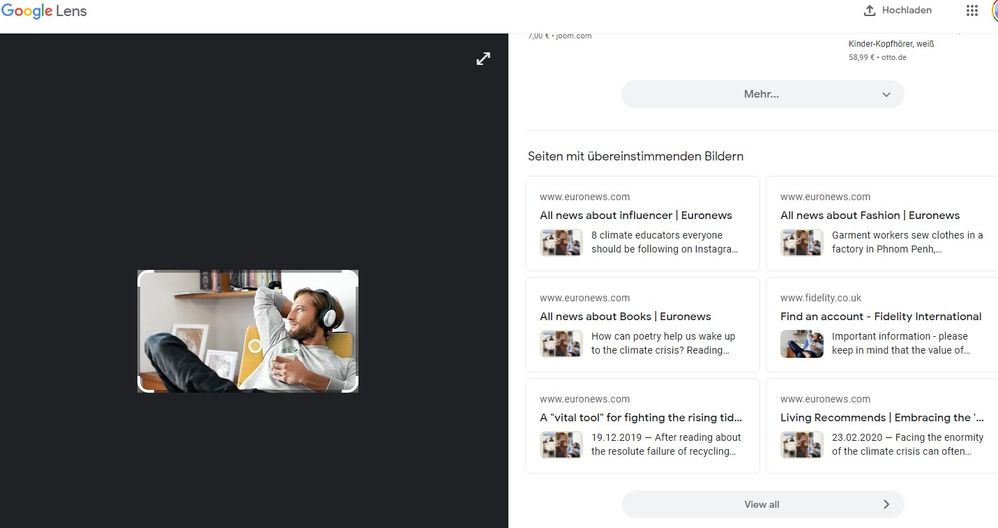Click the bottom-right crop corner handle on photo
Viewport: 998px width, 528px height.
coord(352,386)
